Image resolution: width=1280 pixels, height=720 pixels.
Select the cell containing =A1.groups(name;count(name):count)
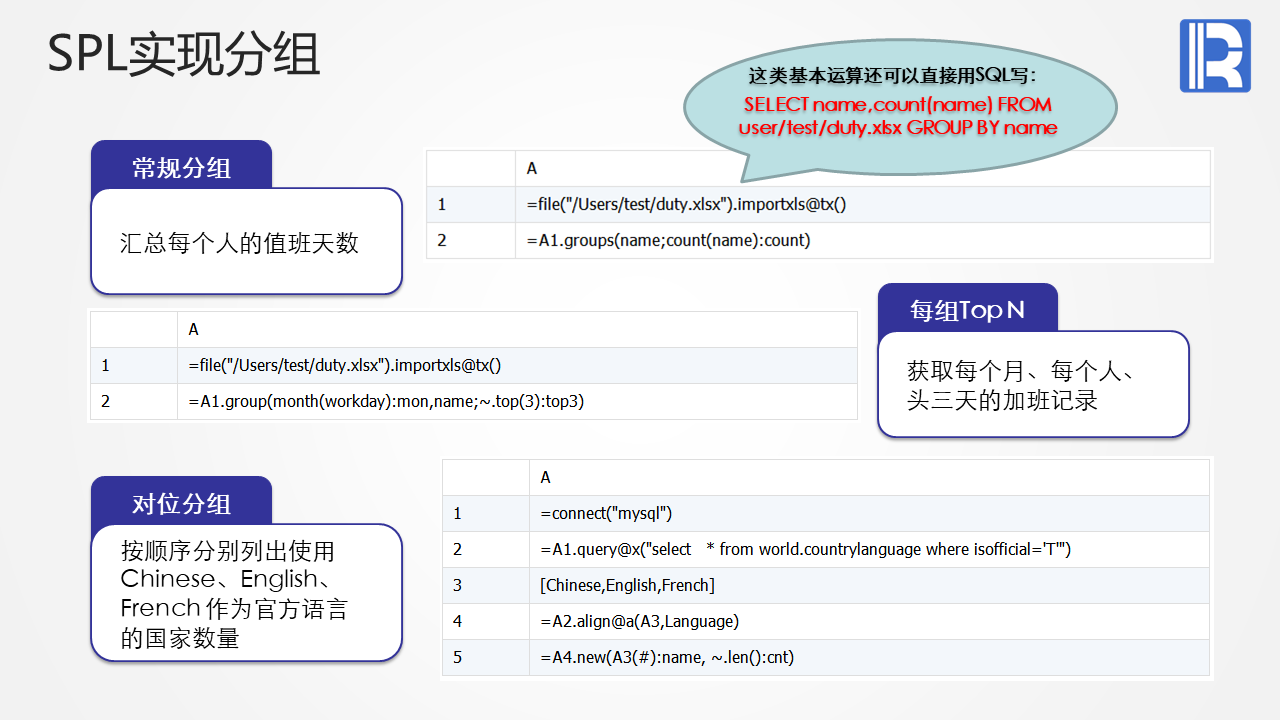(863, 240)
